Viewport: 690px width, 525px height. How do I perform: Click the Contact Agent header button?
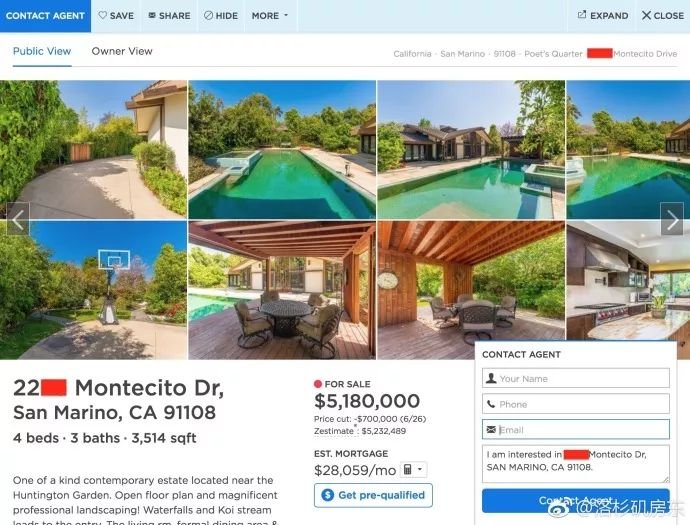click(x=45, y=16)
